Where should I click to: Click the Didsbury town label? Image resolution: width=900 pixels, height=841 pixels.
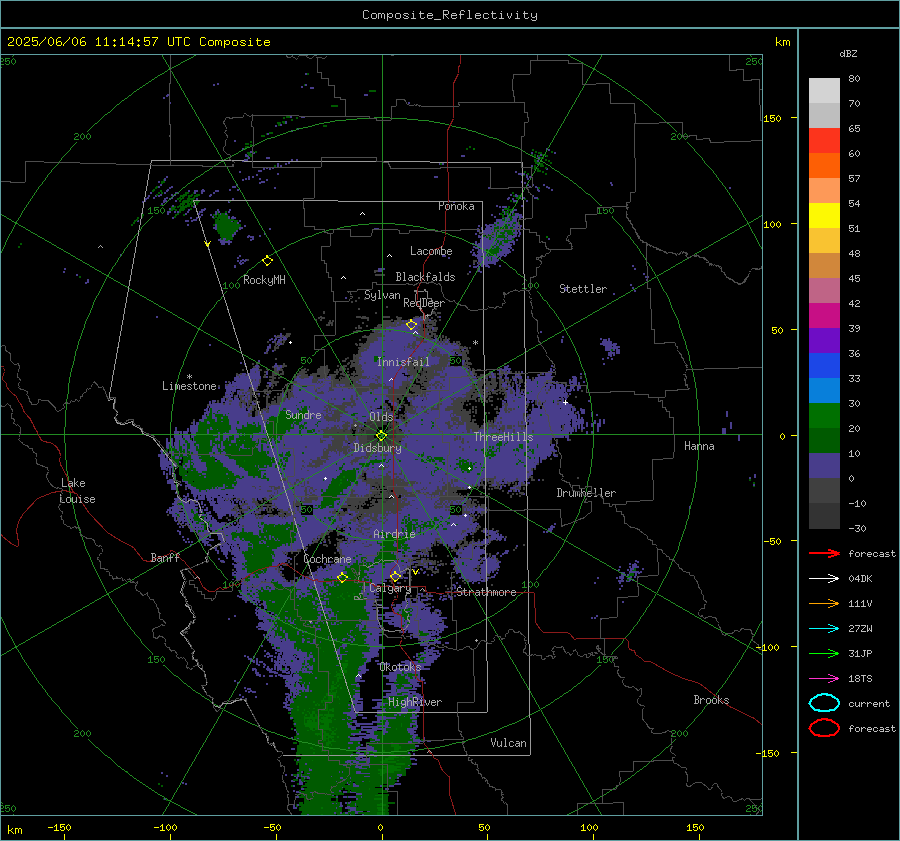tap(377, 448)
